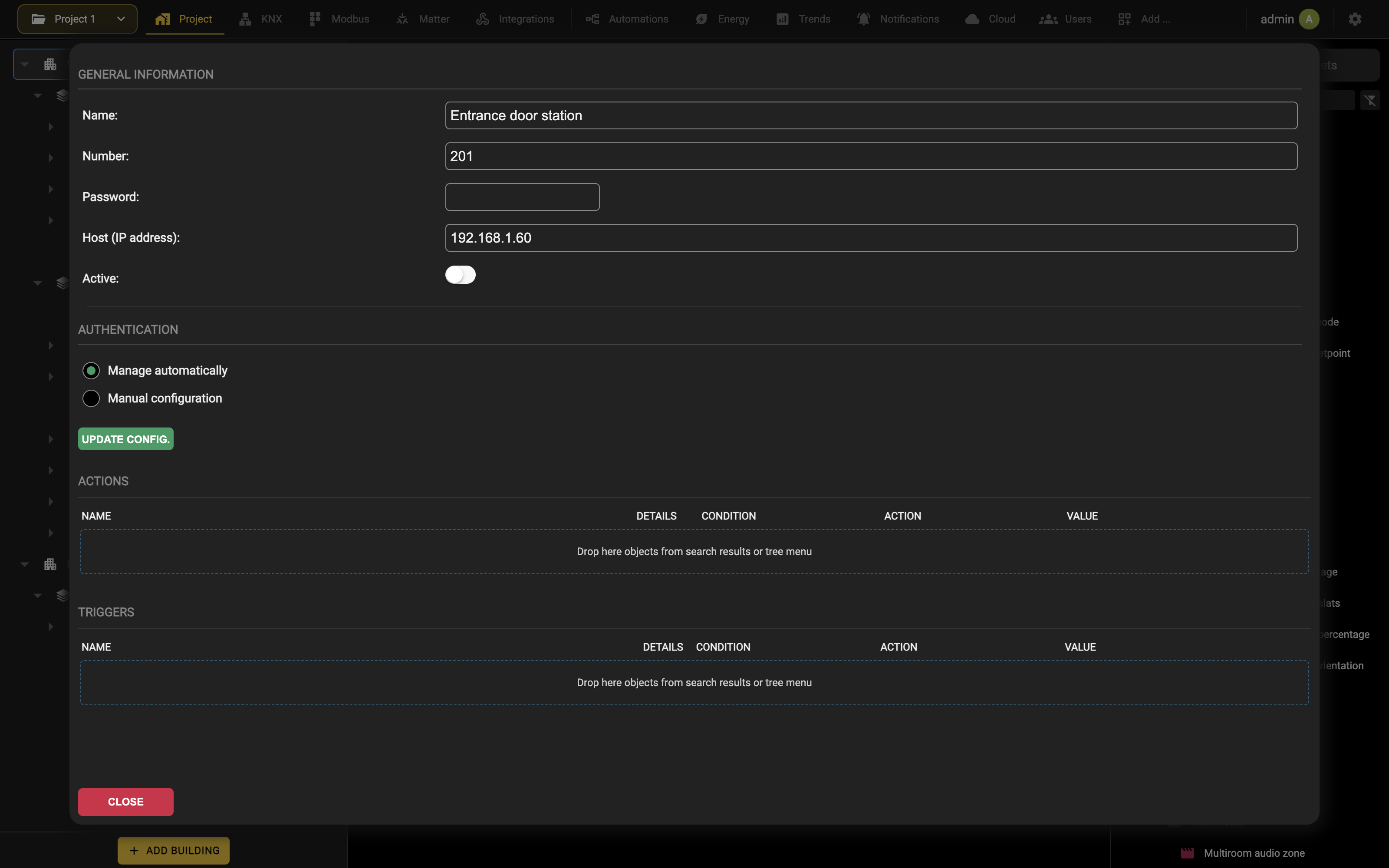The width and height of the screenshot is (1389, 868).
Task: Click the Name input field
Action: coord(871,115)
